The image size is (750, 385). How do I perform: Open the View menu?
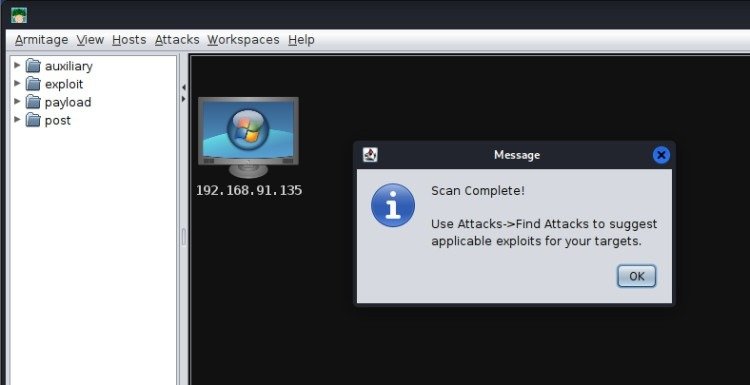(x=90, y=40)
